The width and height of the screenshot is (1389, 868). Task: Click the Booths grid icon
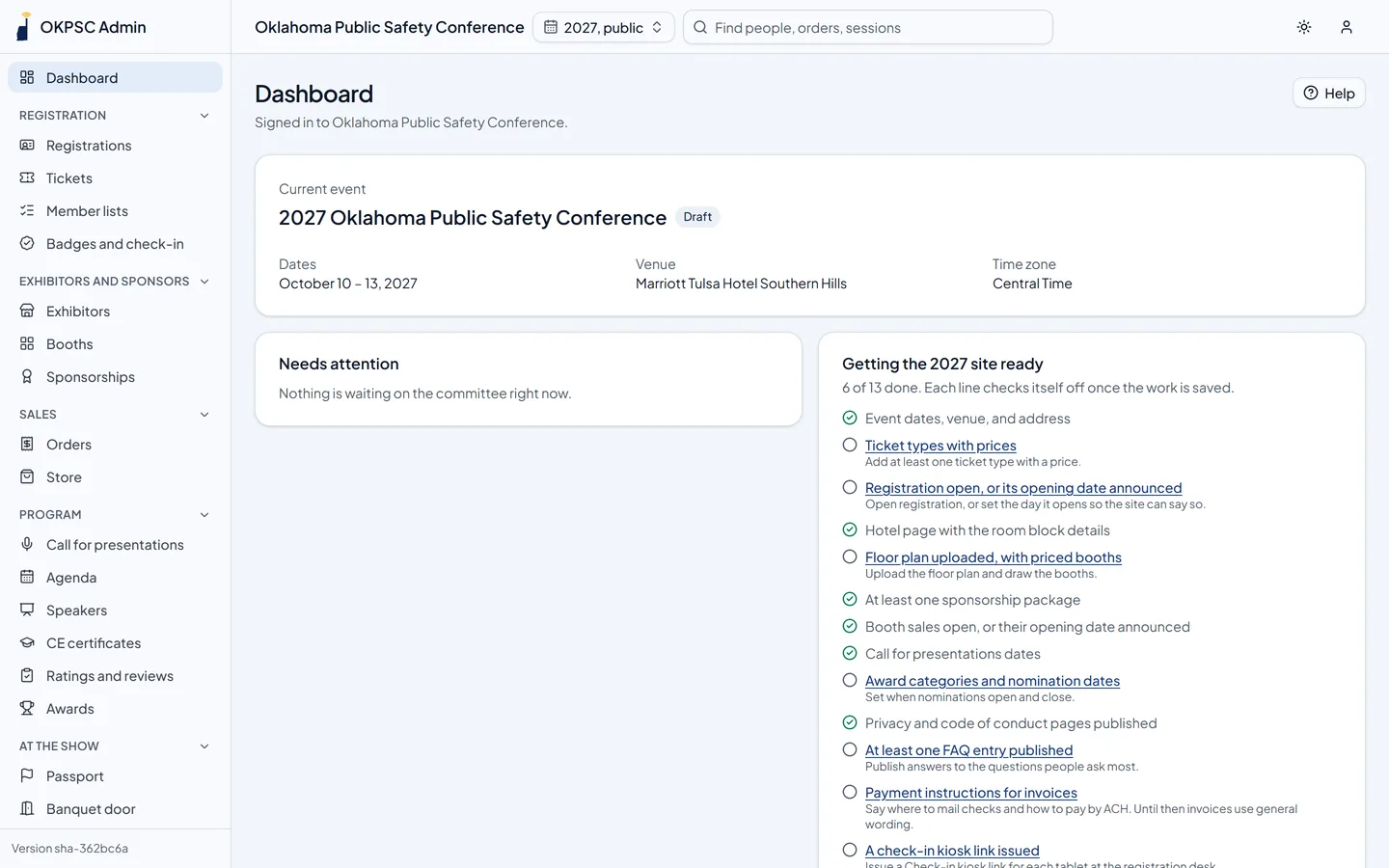tap(27, 343)
